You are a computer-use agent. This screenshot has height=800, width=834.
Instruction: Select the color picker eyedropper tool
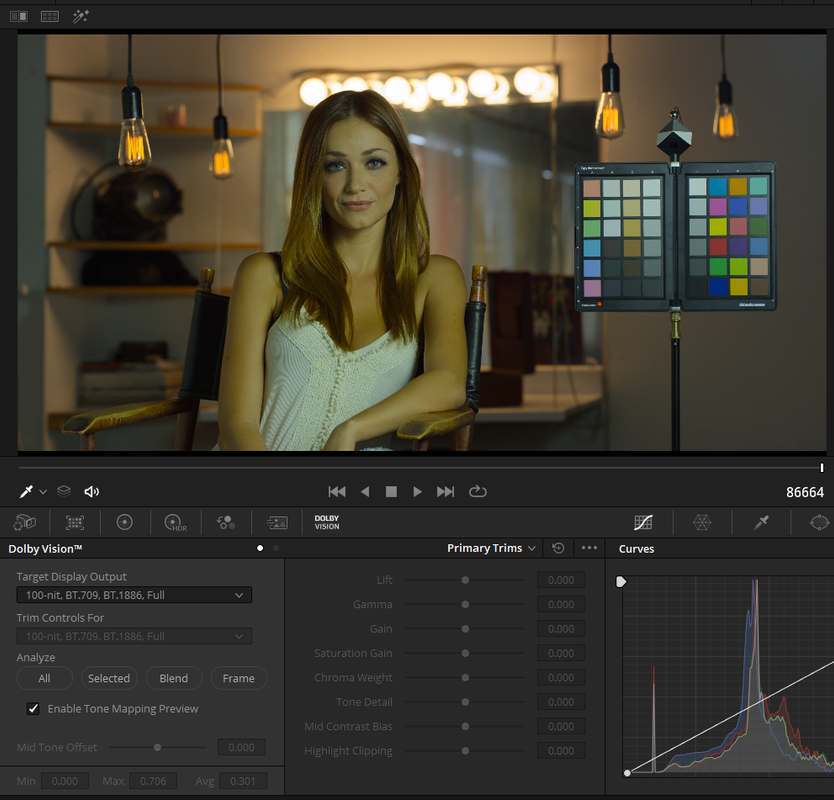[x=26, y=491]
